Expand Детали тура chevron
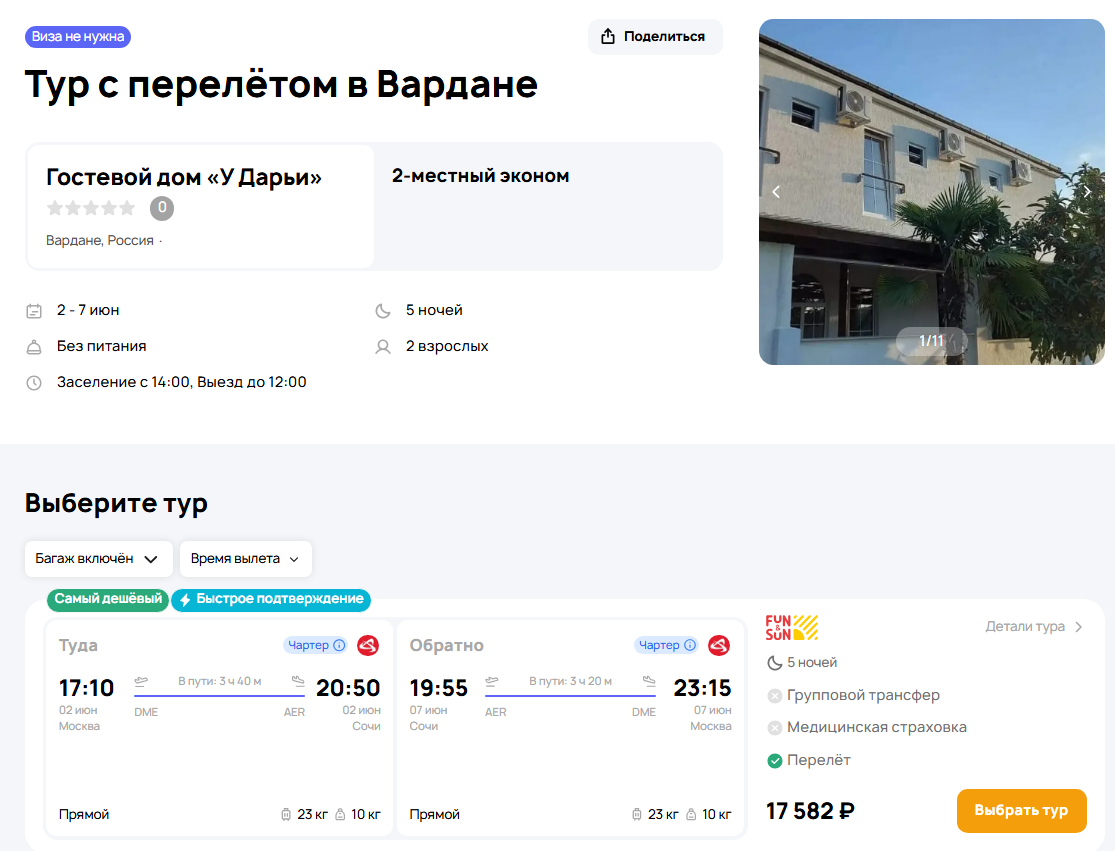Viewport: 1115px width, 851px height. point(1079,626)
